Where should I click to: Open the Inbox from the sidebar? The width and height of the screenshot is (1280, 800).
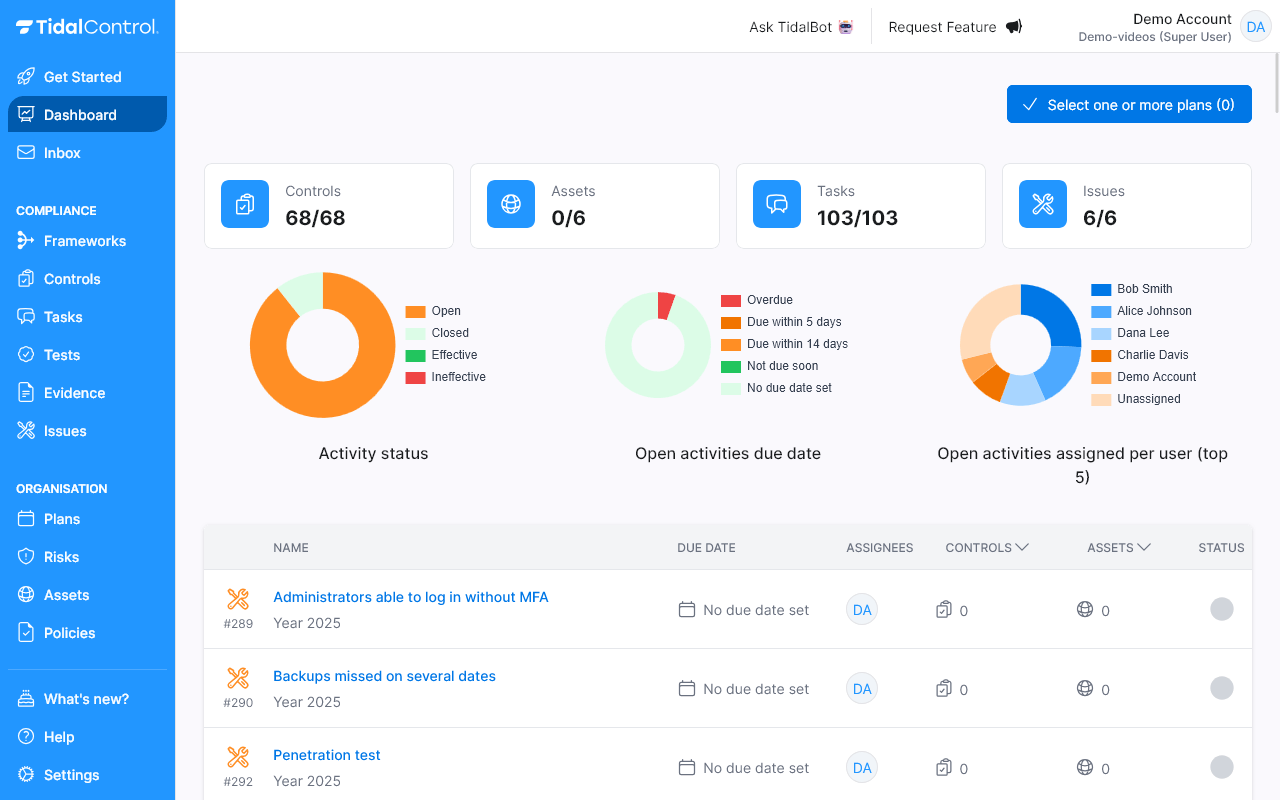click(62, 152)
